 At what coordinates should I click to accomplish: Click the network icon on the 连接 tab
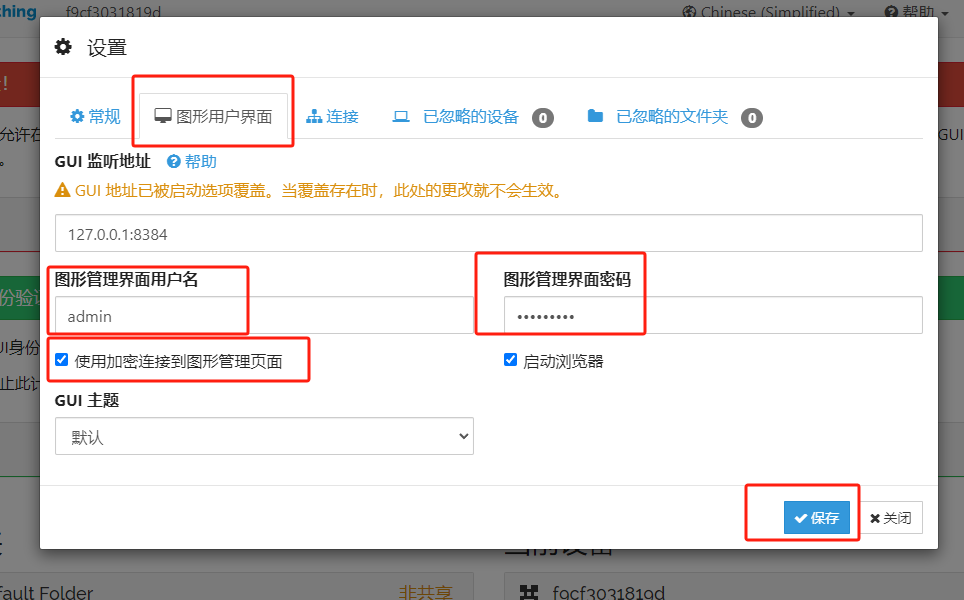314,116
